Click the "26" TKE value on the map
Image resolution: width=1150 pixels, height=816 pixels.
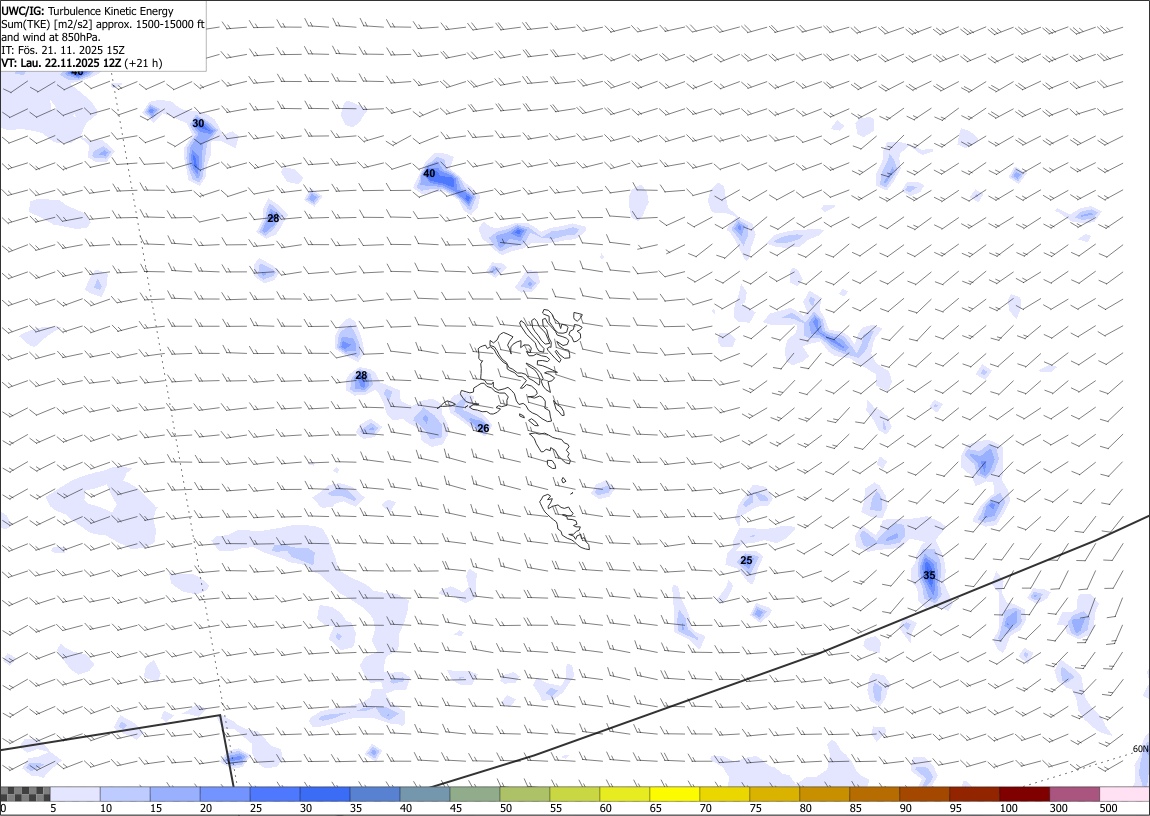(x=483, y=428)
